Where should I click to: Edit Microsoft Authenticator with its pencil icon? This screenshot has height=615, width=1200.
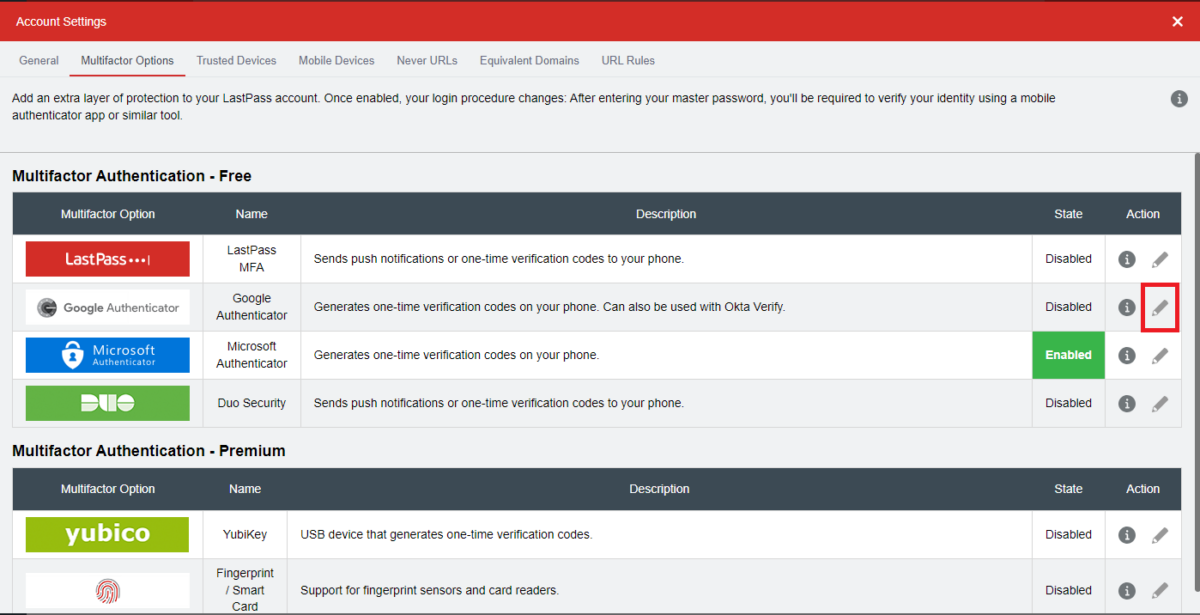pos(1160,355)
